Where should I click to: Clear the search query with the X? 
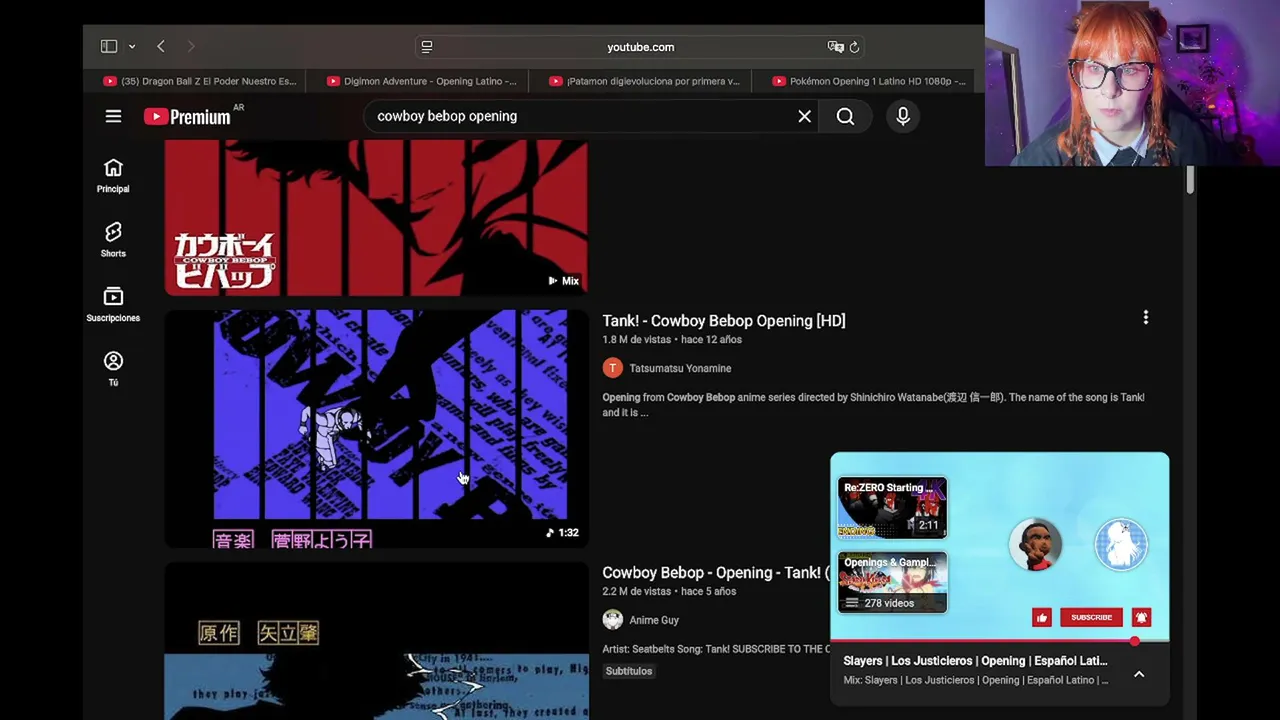(x=804, y=116)
